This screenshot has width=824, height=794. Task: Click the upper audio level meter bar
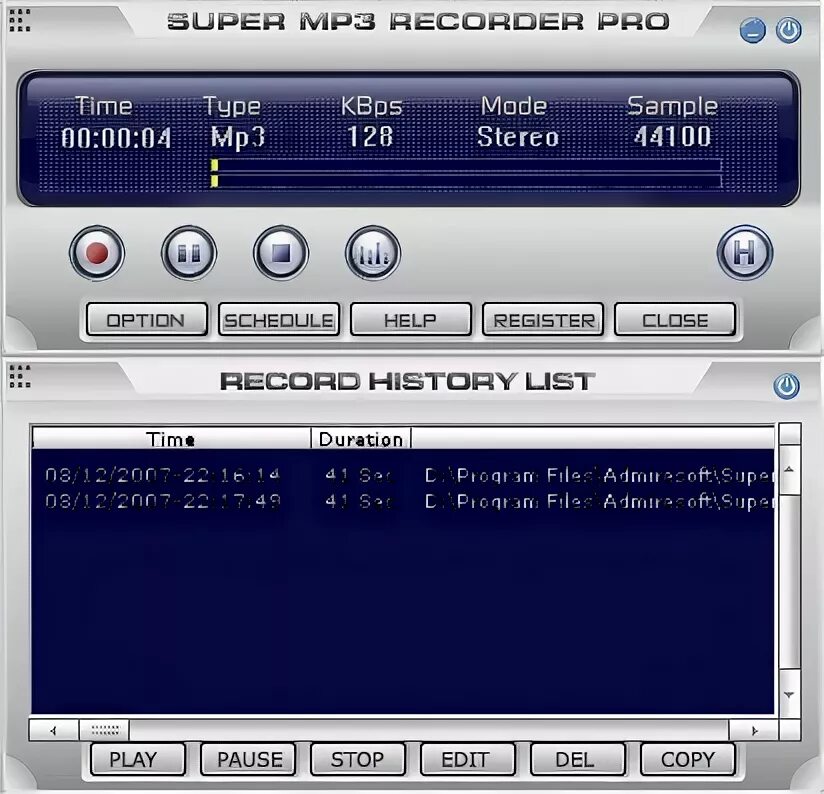(467, 166)
